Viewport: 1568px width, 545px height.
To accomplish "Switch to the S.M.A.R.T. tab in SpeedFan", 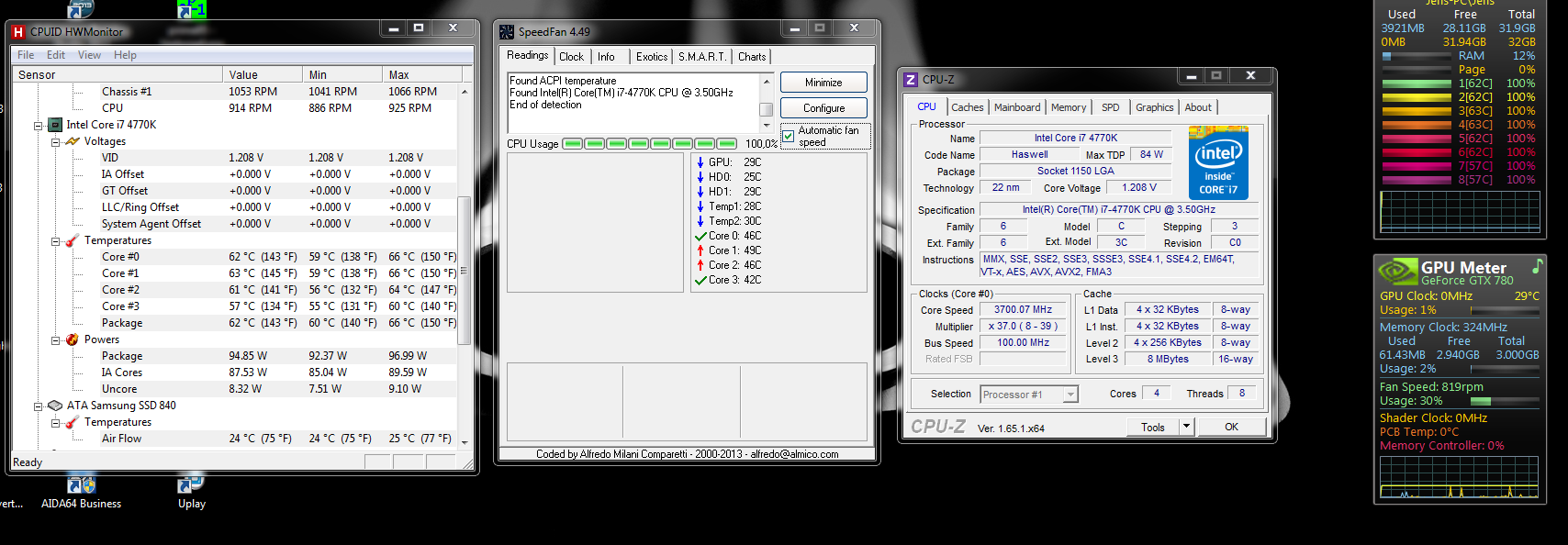I will click(702, 57).
